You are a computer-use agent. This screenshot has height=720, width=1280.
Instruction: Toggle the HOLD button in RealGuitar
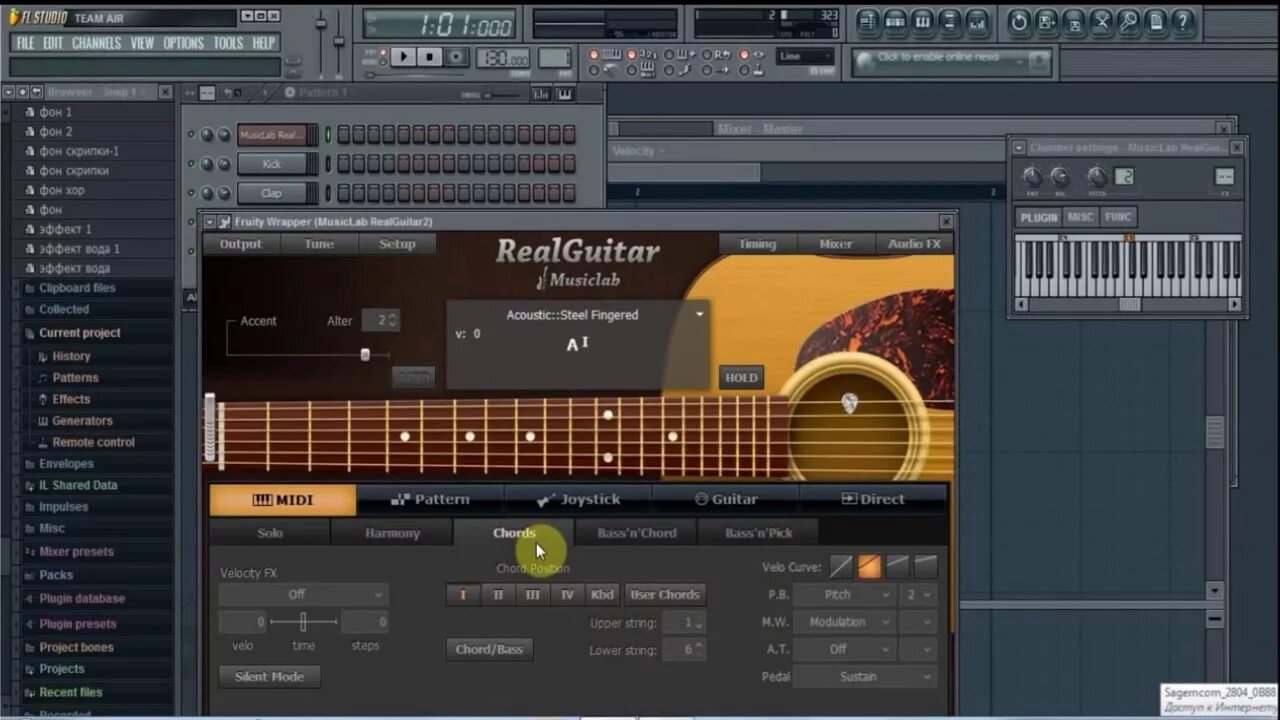(741, 377)
